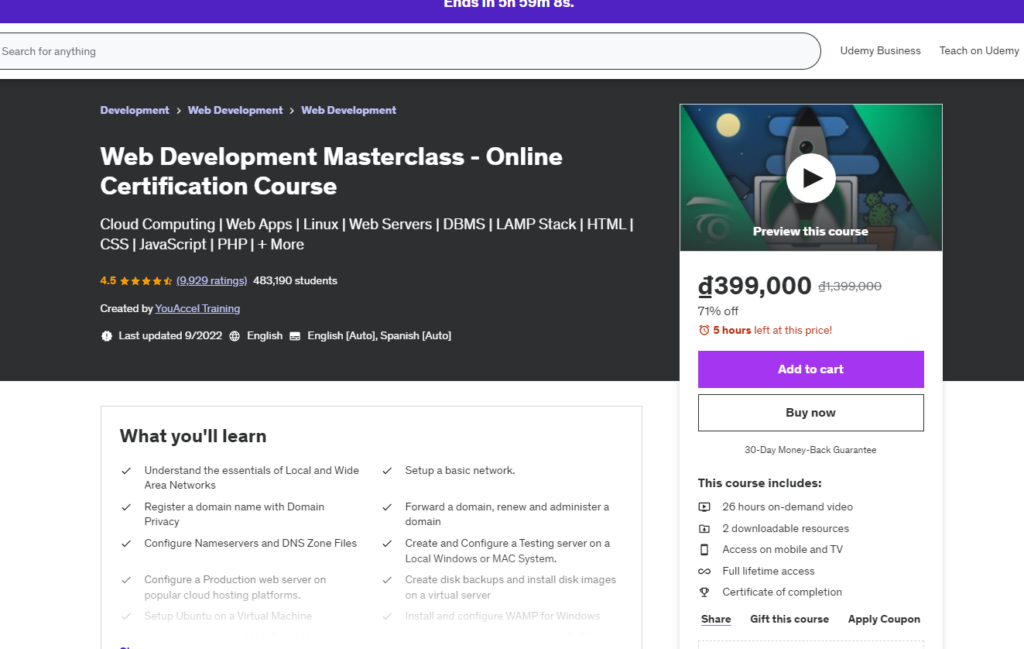The width and height of the screenshot is (1024, 649).
Task: Click the mobile and TV access icon
Action: point(704,549)
